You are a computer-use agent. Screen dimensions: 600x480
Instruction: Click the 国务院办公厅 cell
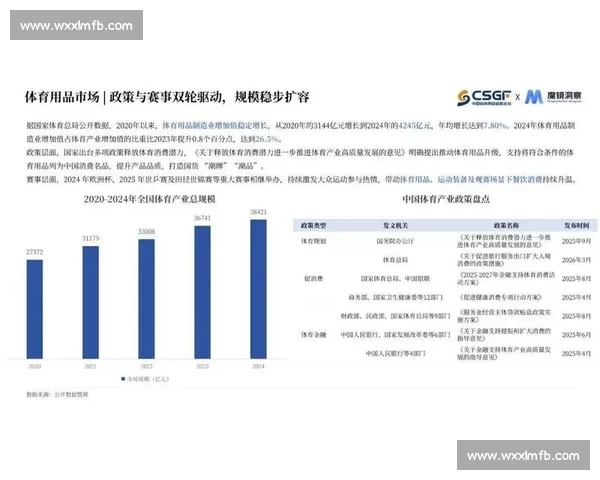[x=395, y=241]
